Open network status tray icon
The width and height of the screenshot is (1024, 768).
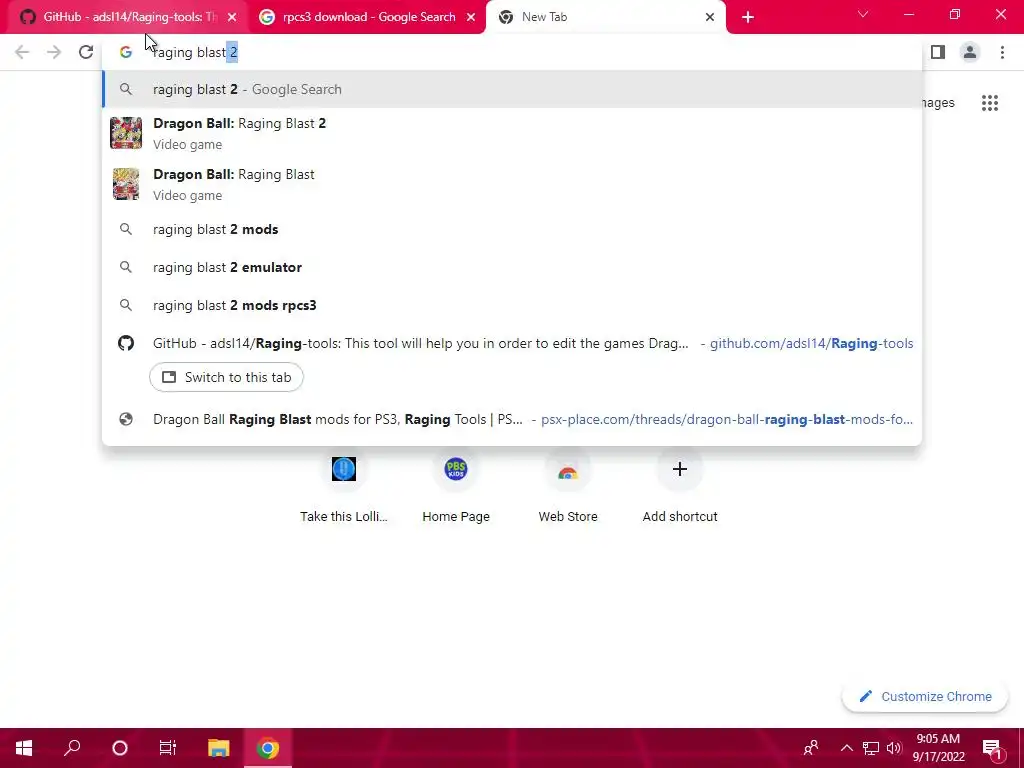(x=871, y=748)
